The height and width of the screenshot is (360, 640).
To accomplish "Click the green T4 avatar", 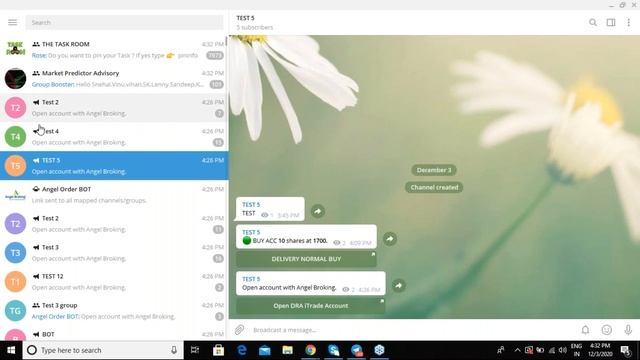I will [15, 136].
